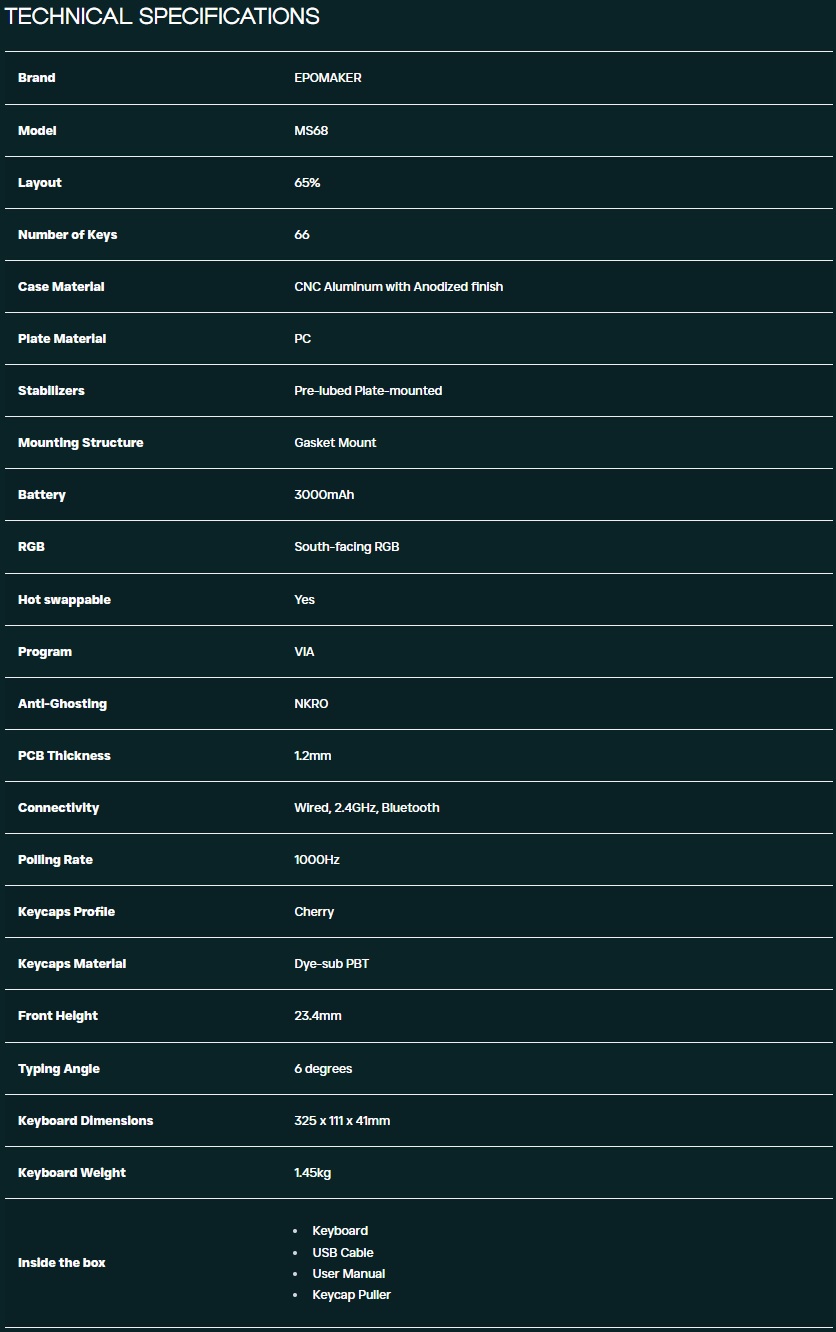Viewport: 836px width, 1332px height.
Task: Select the NKRO anti-ghosting value
Action: (x=311, y=704)
